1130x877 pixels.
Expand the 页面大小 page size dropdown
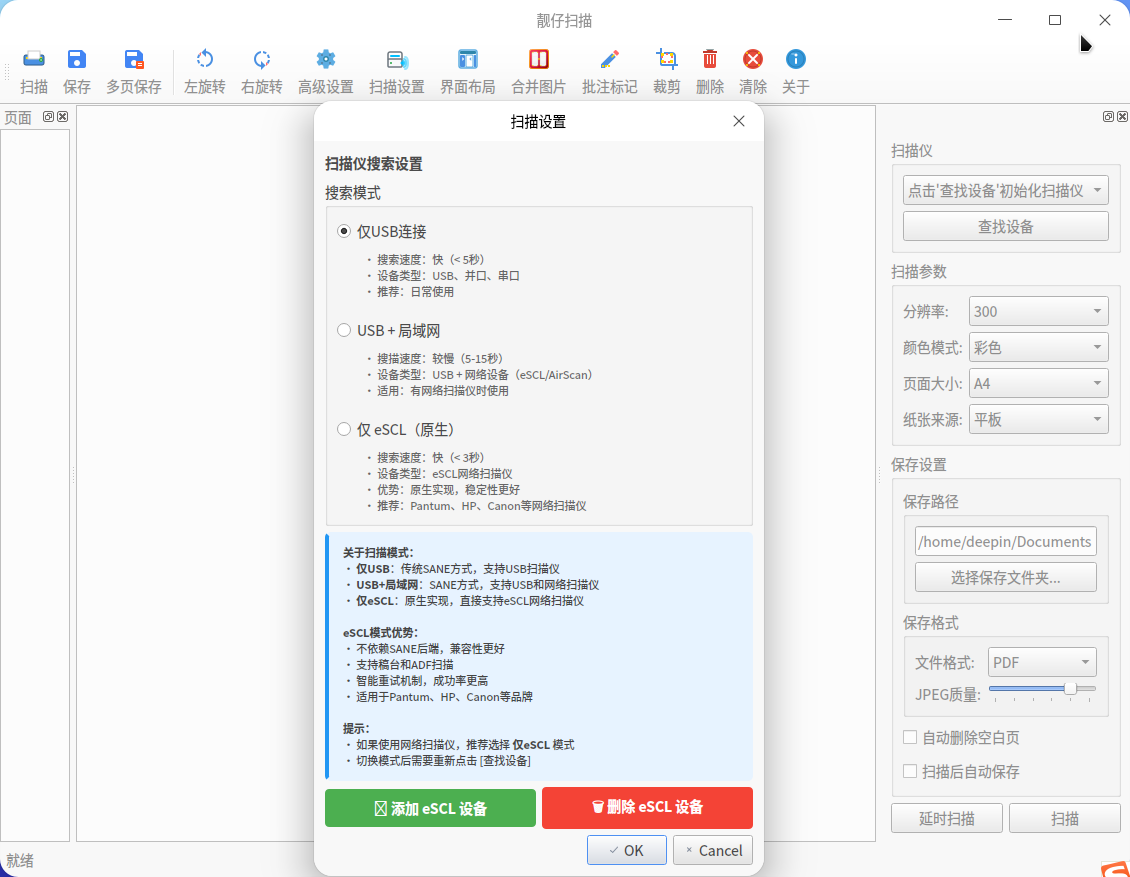click(1038, 383)
